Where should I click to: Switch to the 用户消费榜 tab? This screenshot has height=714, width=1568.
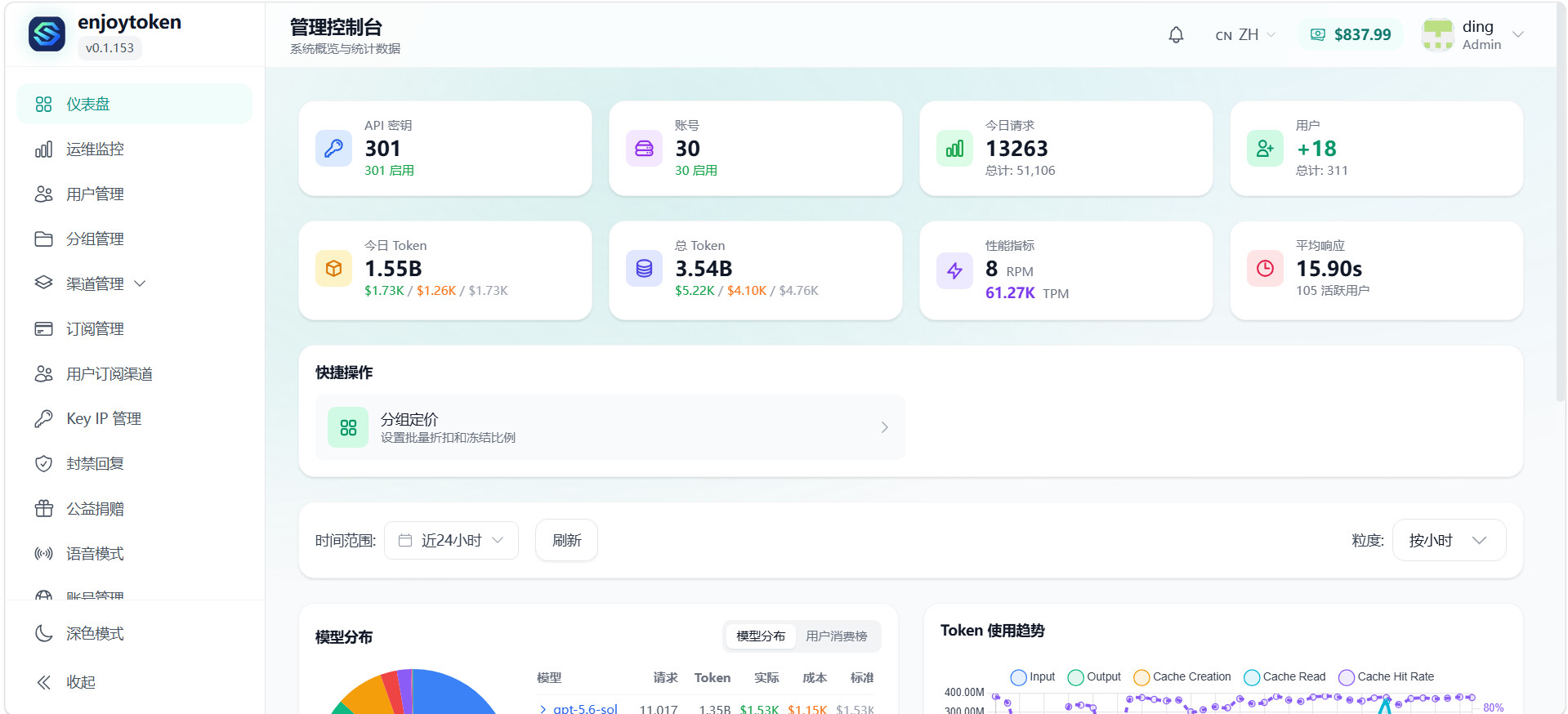836,636
